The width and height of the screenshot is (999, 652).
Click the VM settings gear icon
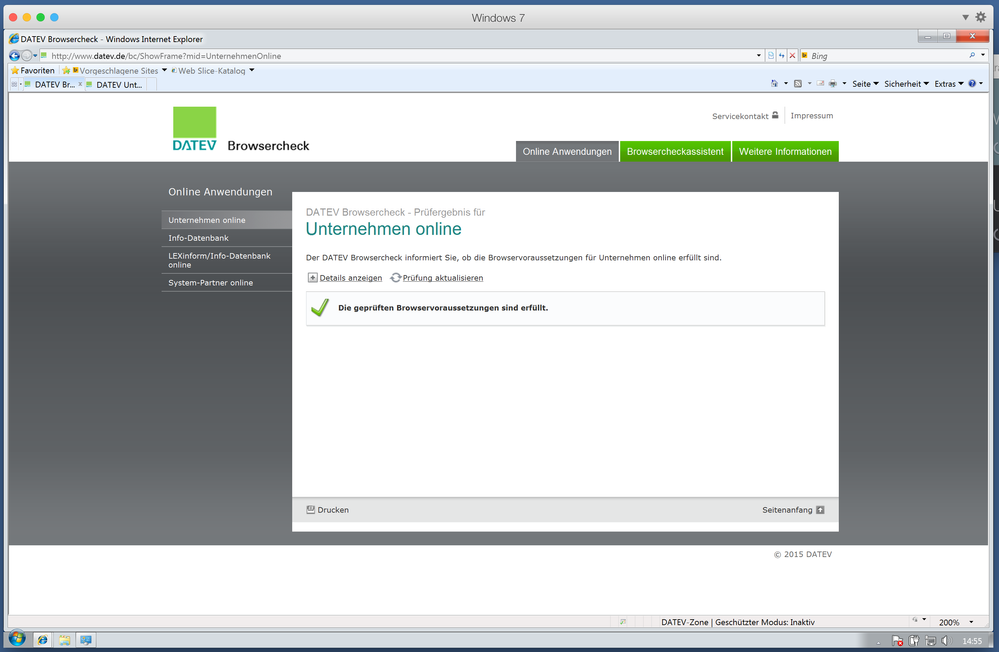click(x=980, y=17)
